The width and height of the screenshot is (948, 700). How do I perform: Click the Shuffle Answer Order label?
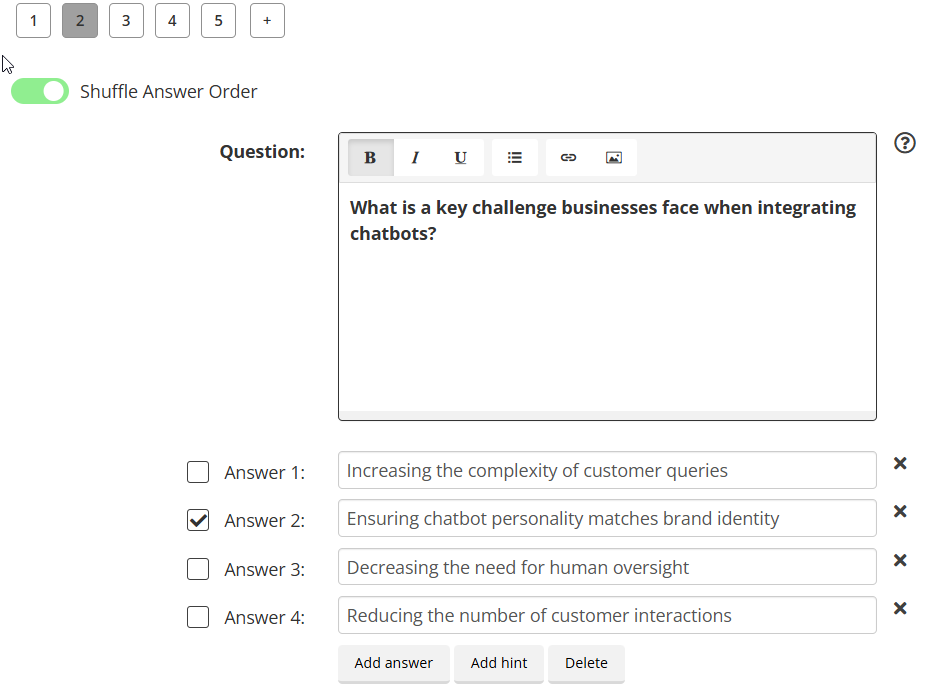pyautogui.click(x=169, y=91)
